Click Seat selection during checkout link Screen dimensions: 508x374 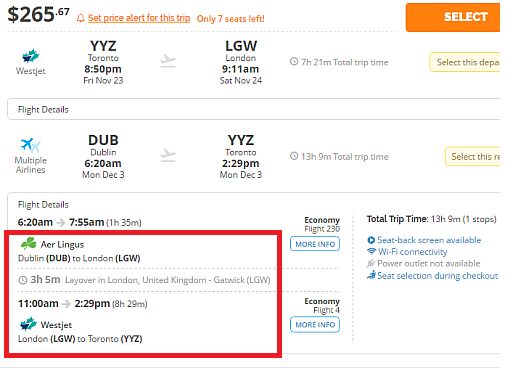click(437, 276)
